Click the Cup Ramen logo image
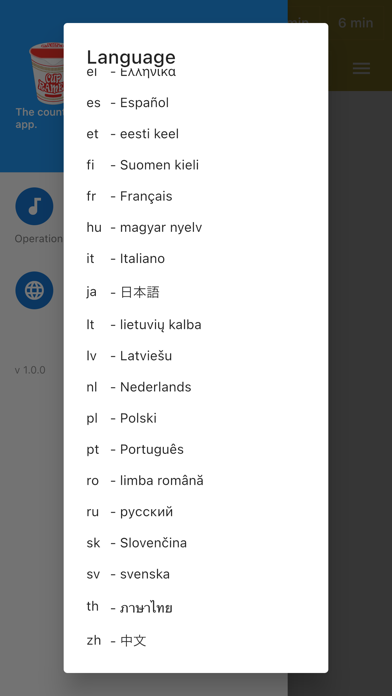Viewport: 392px width, 696px height. 47,73
